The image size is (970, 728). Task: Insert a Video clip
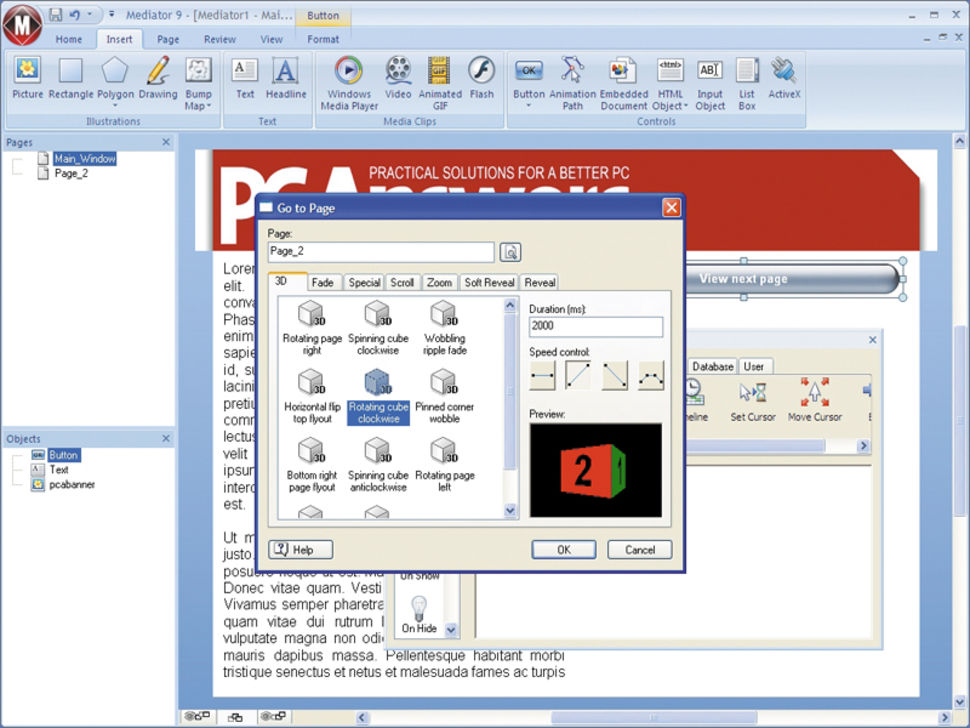tap(398, 77)
